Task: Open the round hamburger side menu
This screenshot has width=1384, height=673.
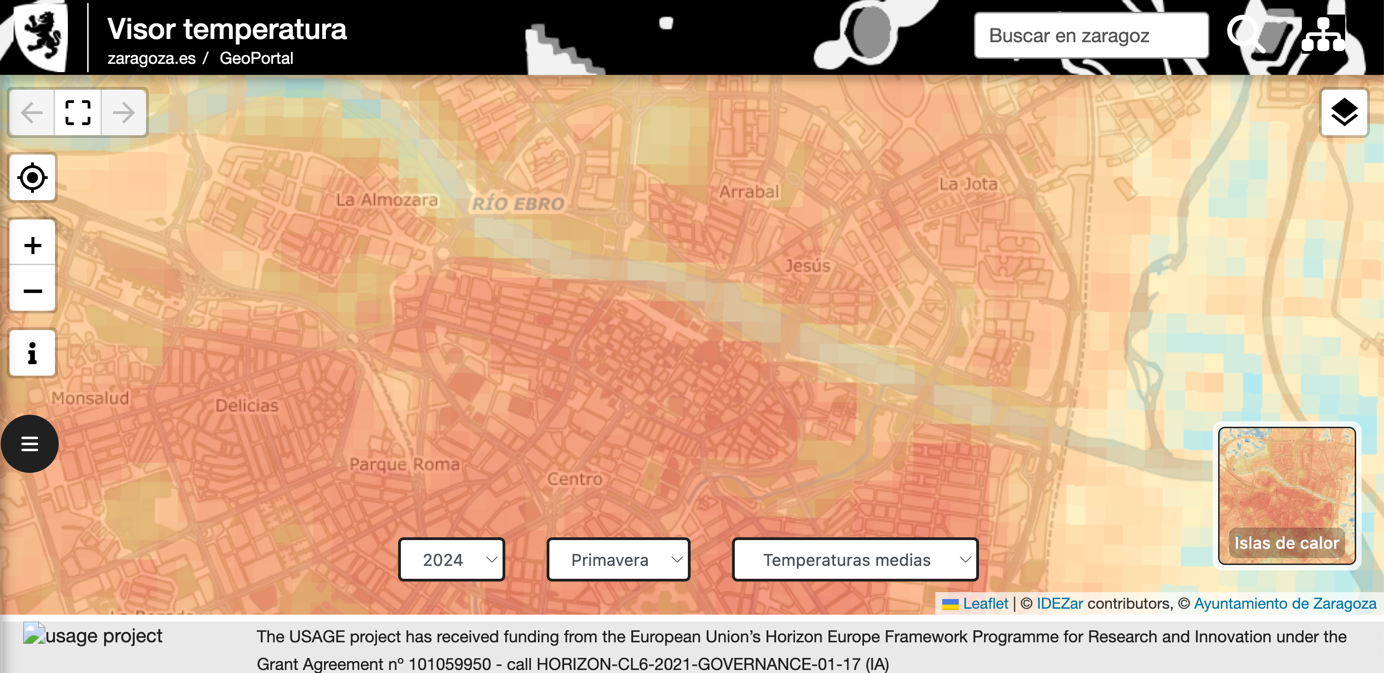Action: 30,444
